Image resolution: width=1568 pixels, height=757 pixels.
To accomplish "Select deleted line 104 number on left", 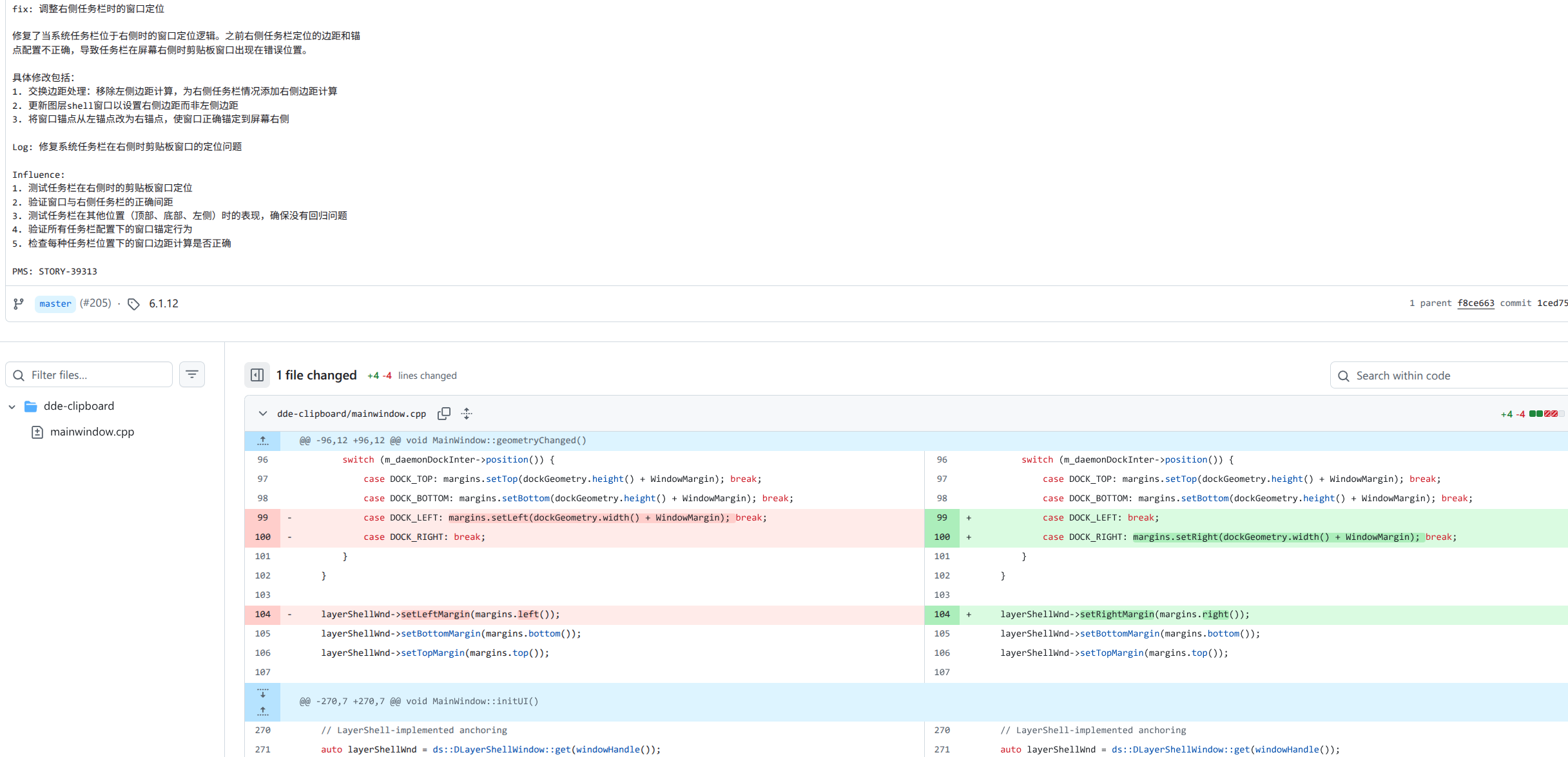I will [x=263, y=615].
